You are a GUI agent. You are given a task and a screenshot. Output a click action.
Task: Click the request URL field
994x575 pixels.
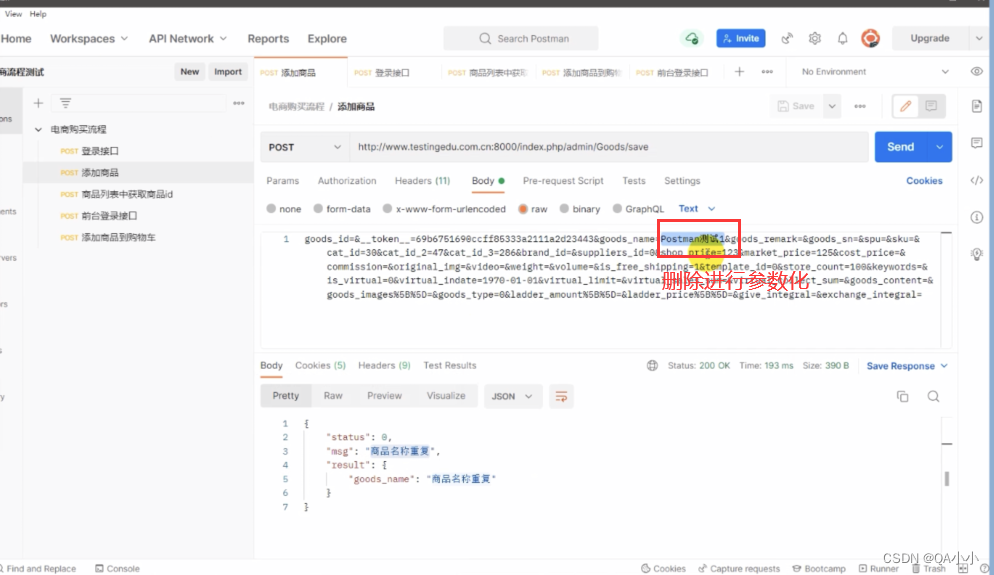coord(609,147)
